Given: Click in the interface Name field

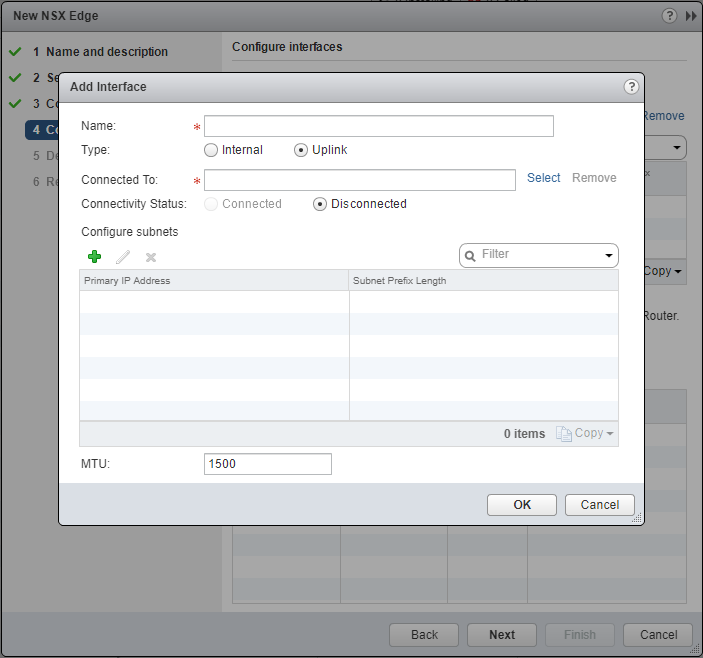Looking at the screenshot, I should click(378, 126).
